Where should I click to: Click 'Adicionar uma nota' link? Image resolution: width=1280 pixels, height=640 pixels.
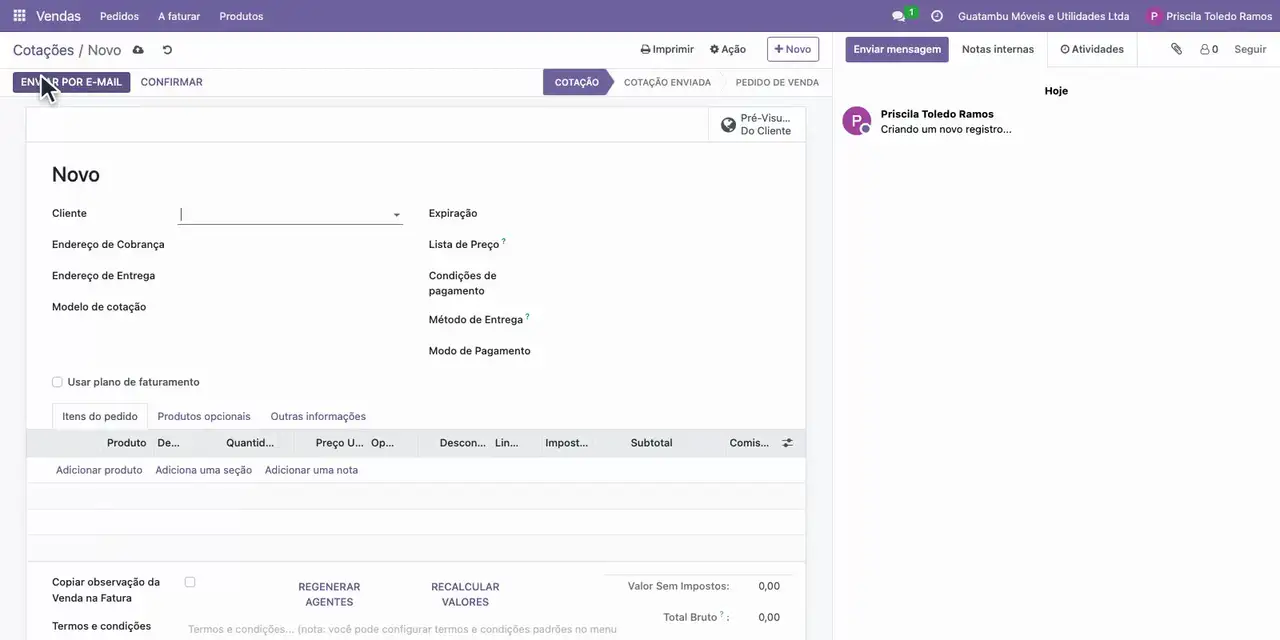(x=311, y=470)
